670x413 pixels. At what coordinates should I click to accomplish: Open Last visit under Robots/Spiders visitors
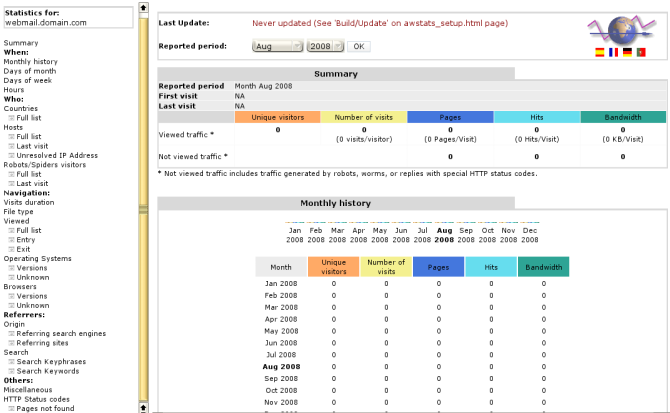point(32,184)
